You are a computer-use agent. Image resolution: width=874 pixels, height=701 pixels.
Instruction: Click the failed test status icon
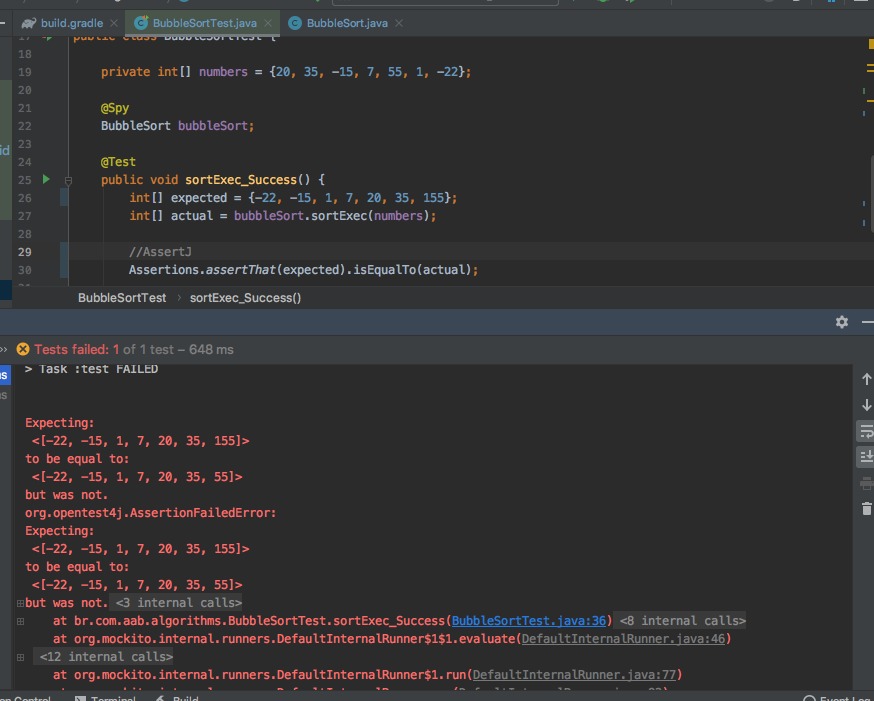(23, 349)
